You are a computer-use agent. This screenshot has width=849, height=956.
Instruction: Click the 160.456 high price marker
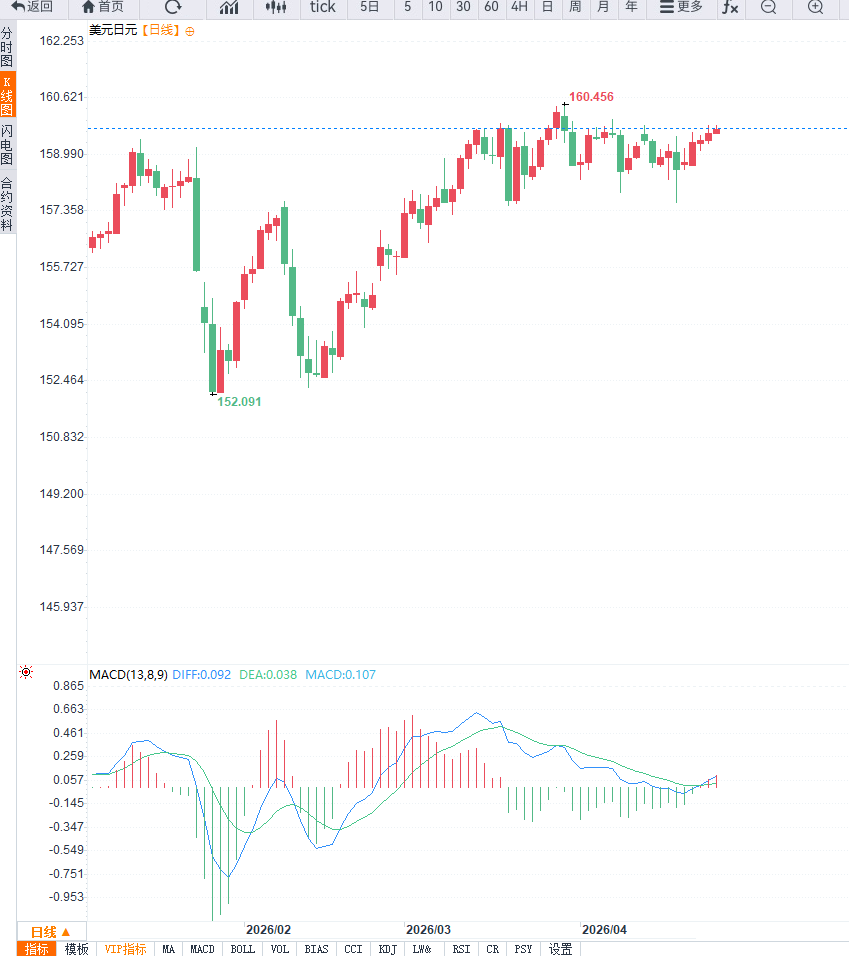[x=591, y=97]
